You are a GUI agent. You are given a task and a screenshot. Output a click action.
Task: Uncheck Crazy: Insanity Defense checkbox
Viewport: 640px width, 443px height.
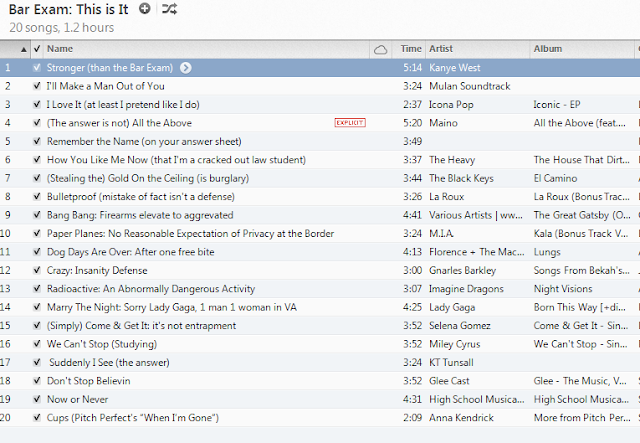point(37,270)
